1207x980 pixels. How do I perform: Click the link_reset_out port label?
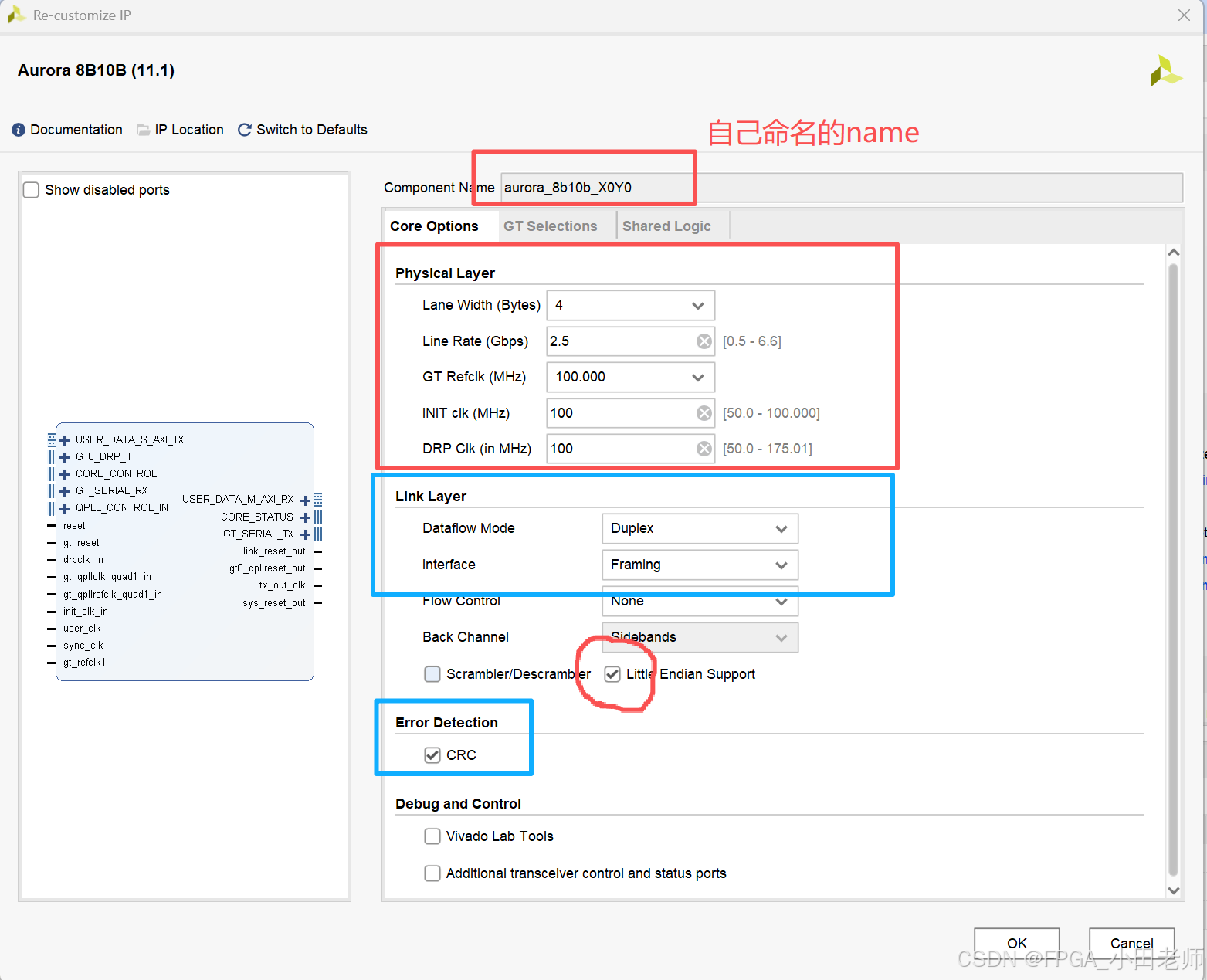click(274, 551)
